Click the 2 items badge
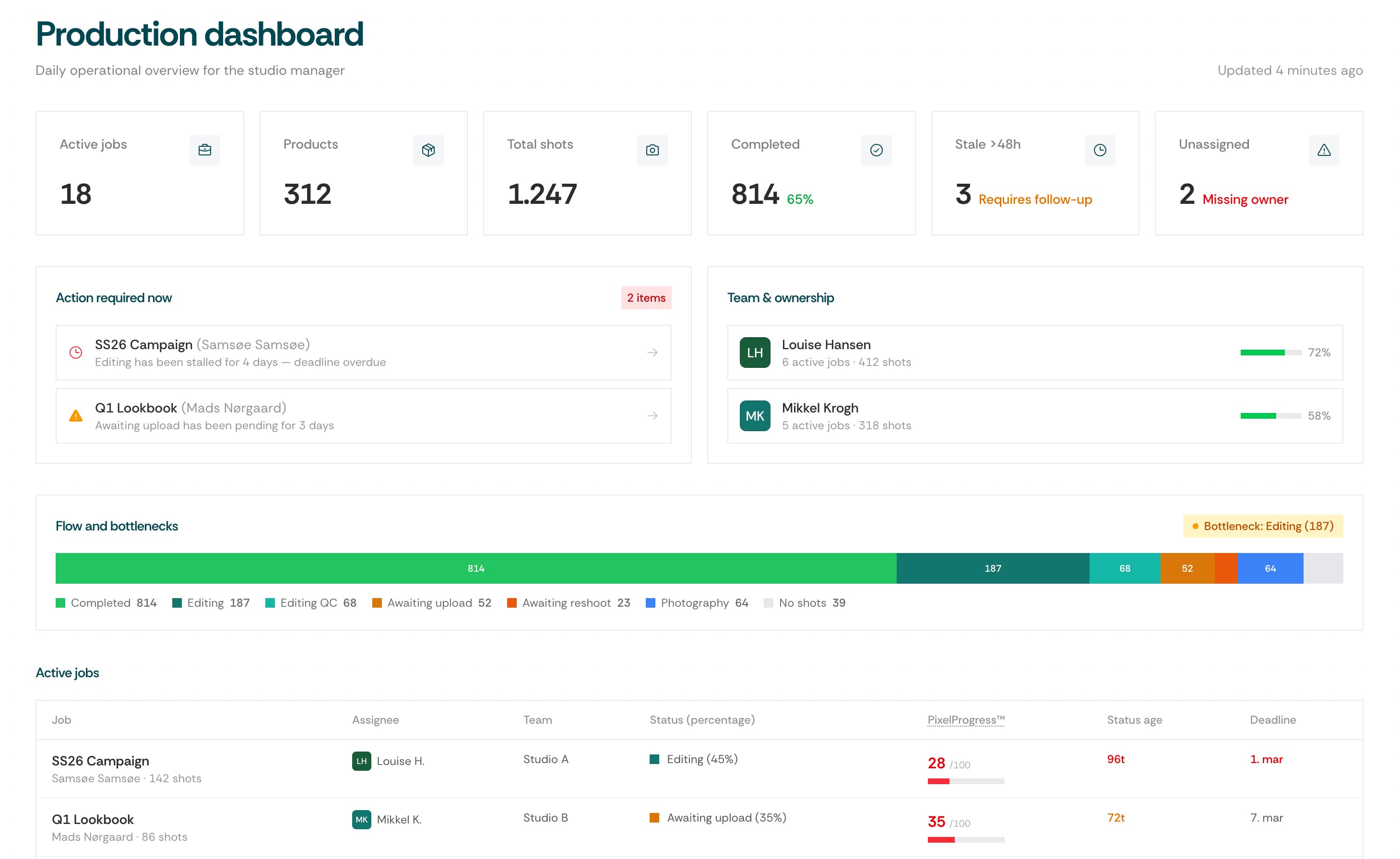Image resolution: width=1400 pixels, height=859 pixels. [x=646, y=298]
